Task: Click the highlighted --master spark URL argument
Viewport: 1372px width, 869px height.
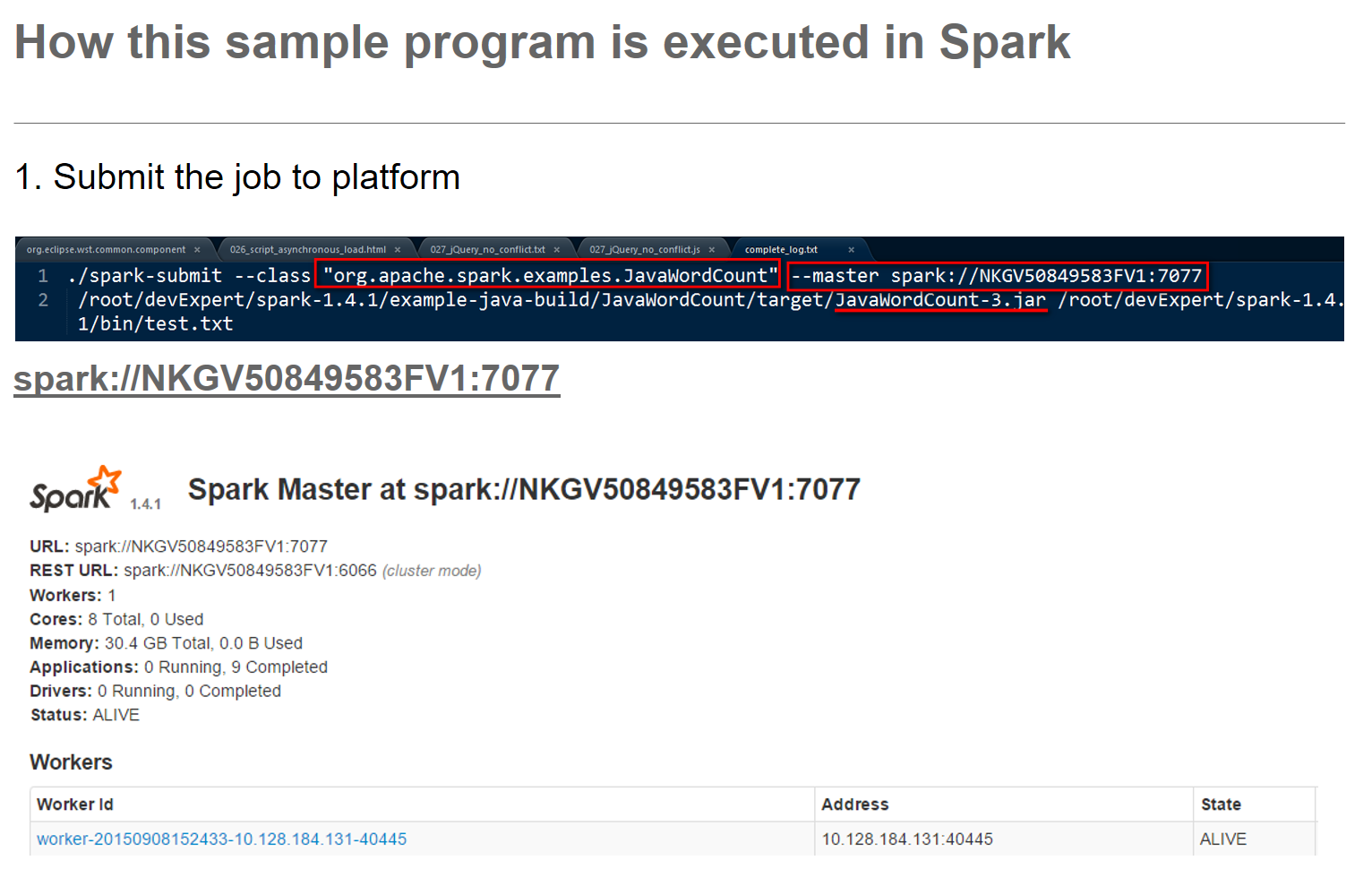Action: (997, 276)
